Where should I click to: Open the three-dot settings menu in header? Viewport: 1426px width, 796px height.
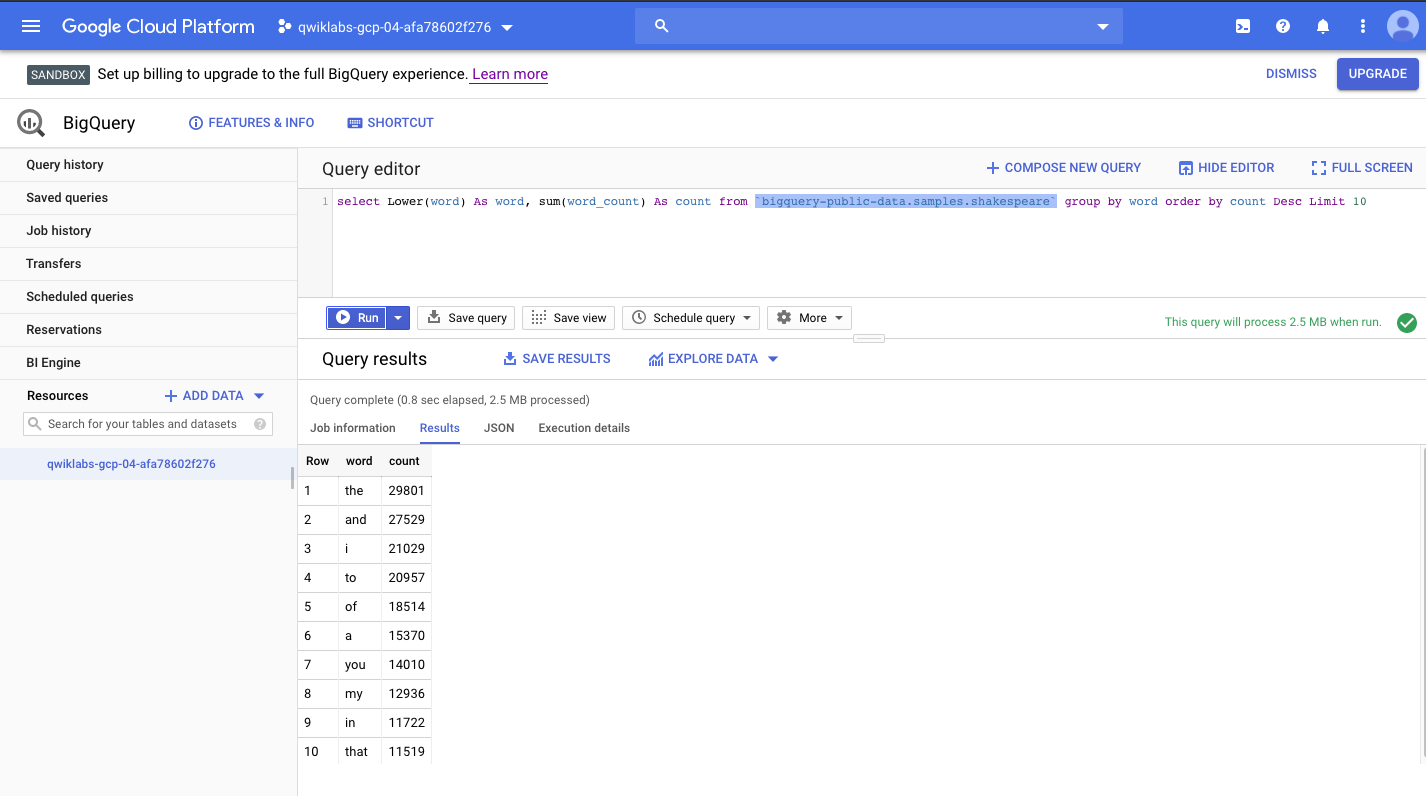pos(1362,27)
